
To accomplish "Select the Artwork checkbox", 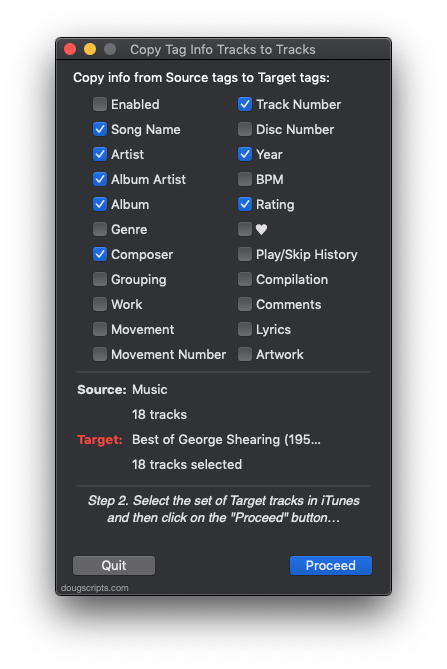I will [245, 354].
